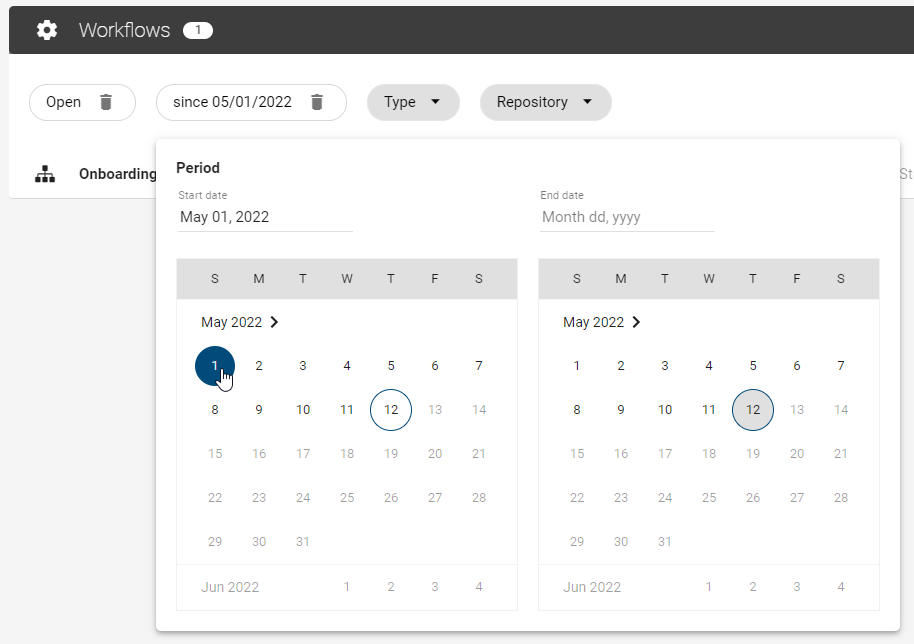Select May 22 in the right calendar
This screenshot has width=914, height=644.
(577, 497)
